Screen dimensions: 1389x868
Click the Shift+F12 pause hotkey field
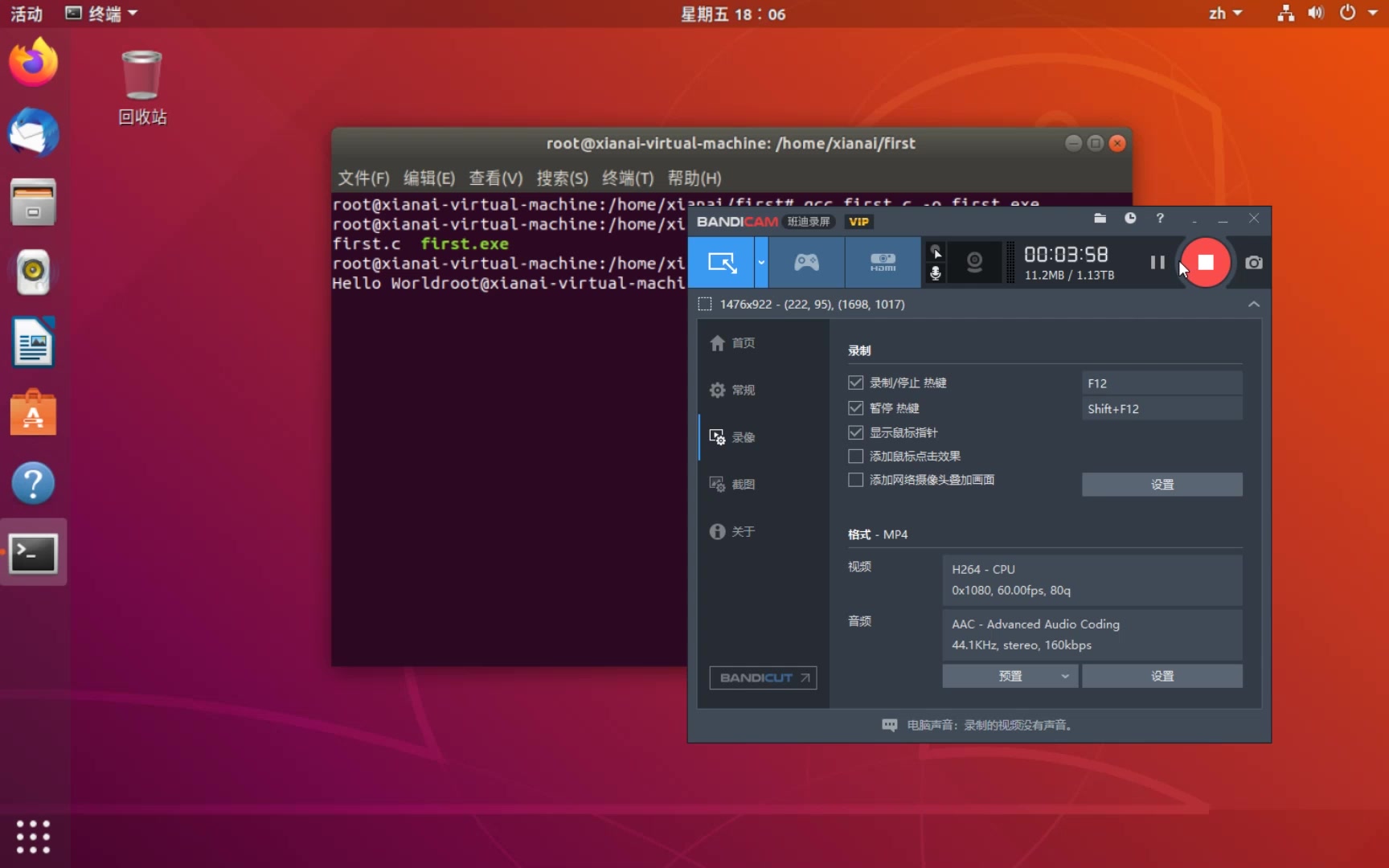[x=1162, y=408]
